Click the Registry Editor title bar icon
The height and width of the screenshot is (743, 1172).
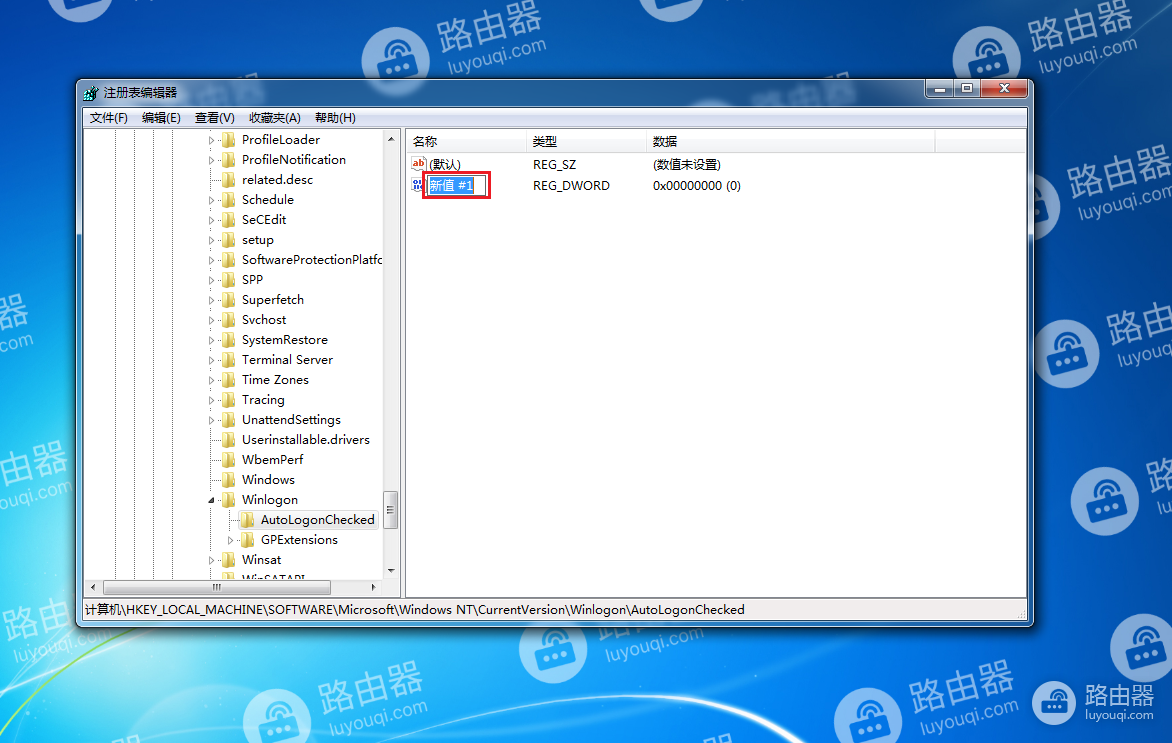(91, 93)
